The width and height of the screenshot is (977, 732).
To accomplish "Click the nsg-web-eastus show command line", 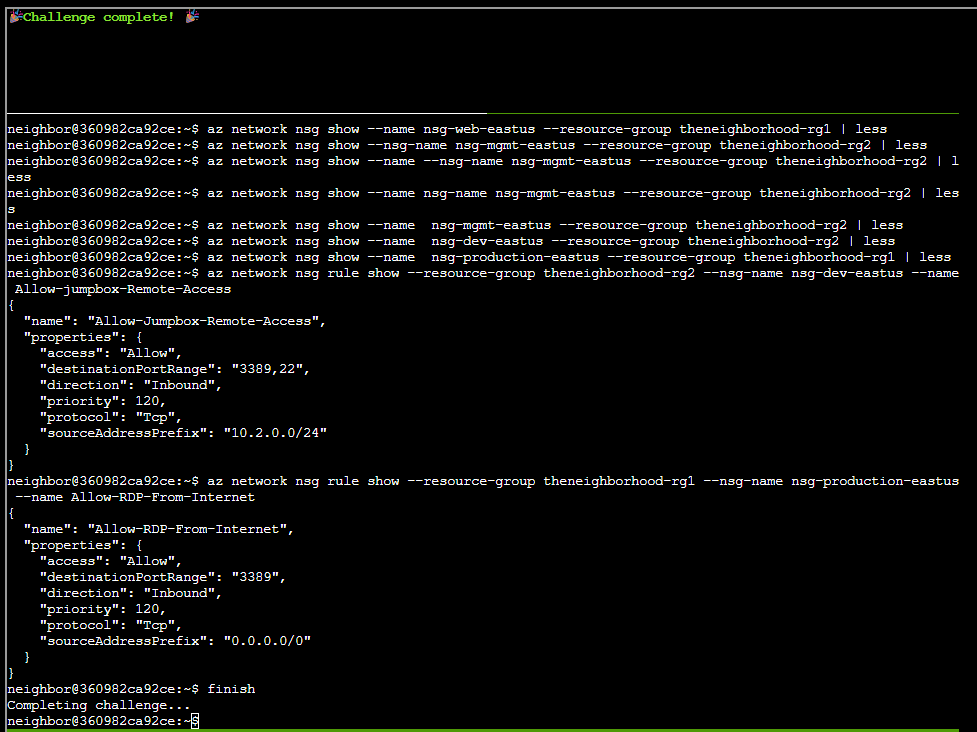I will point(447,129).
